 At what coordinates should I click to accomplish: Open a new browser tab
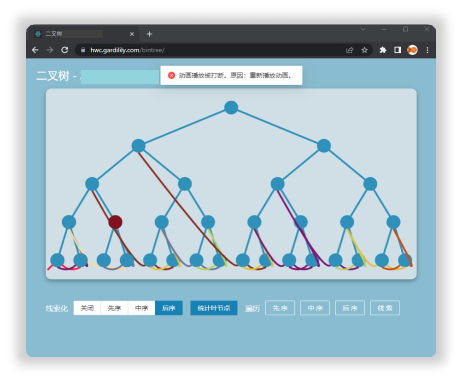coord(149,34)
